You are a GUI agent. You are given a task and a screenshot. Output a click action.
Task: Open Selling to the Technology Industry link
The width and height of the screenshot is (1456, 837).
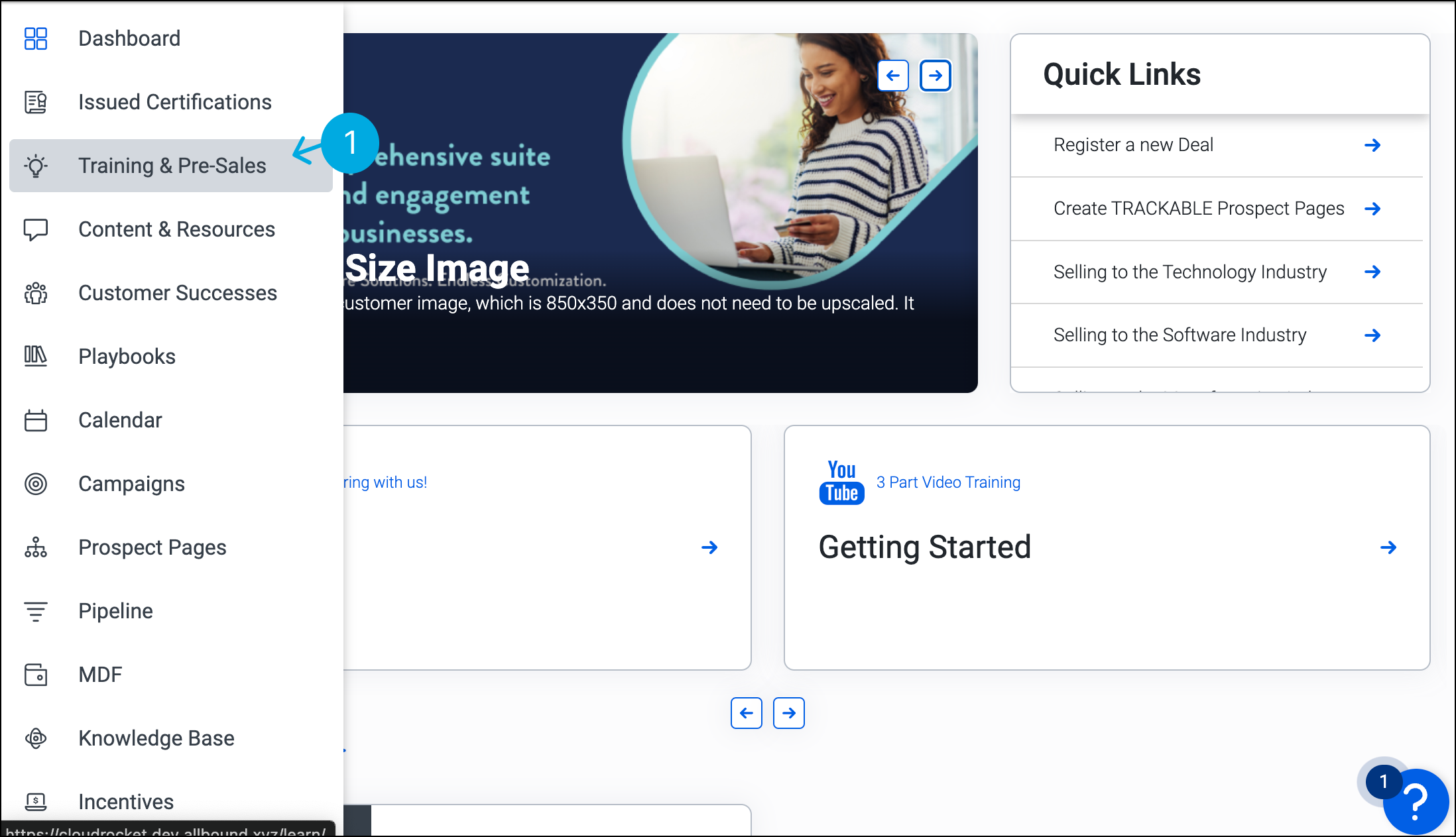pyautogui.click(x=1190, y=272)
